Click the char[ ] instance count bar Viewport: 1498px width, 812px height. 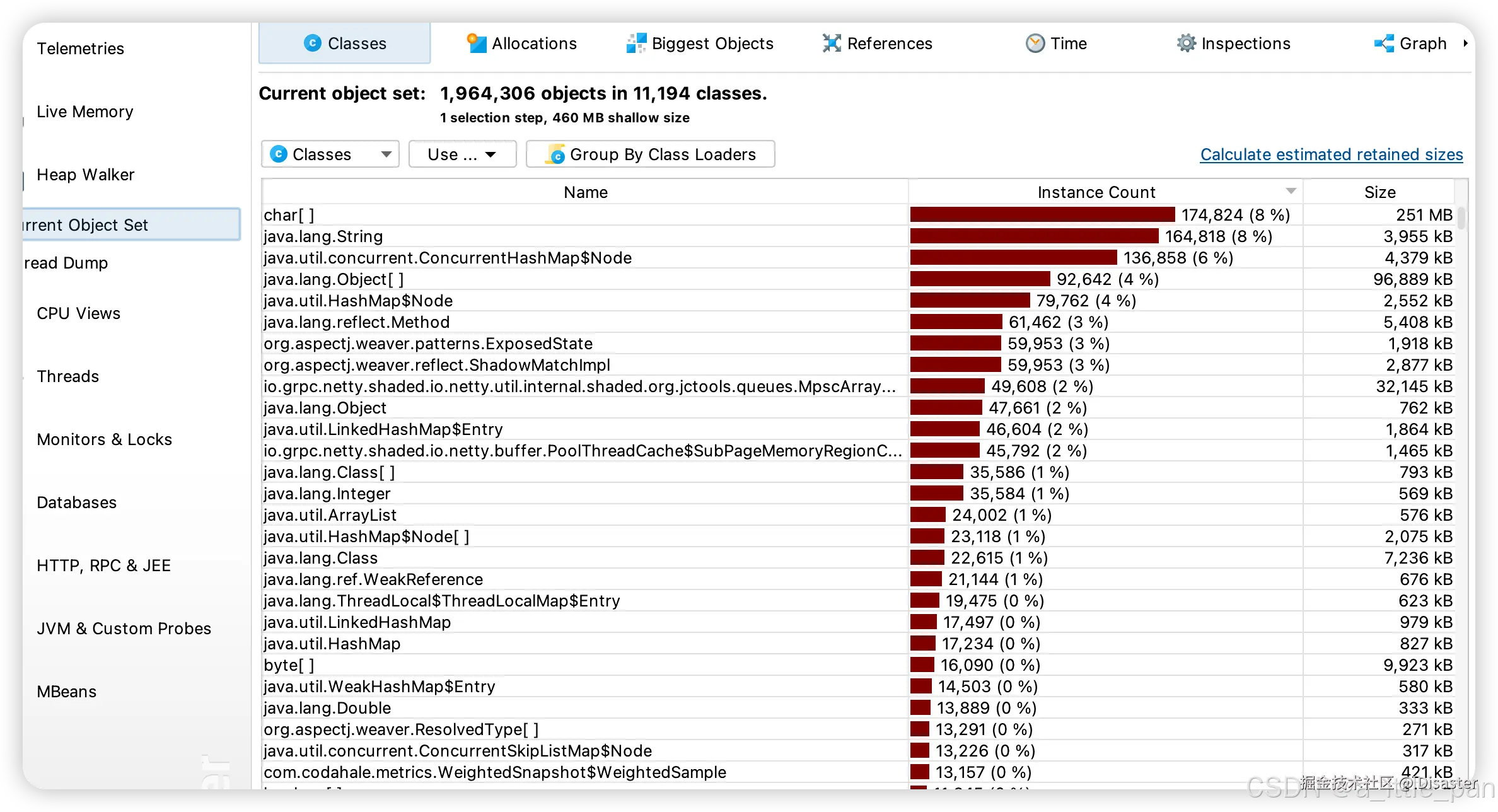pos(1042,215)
